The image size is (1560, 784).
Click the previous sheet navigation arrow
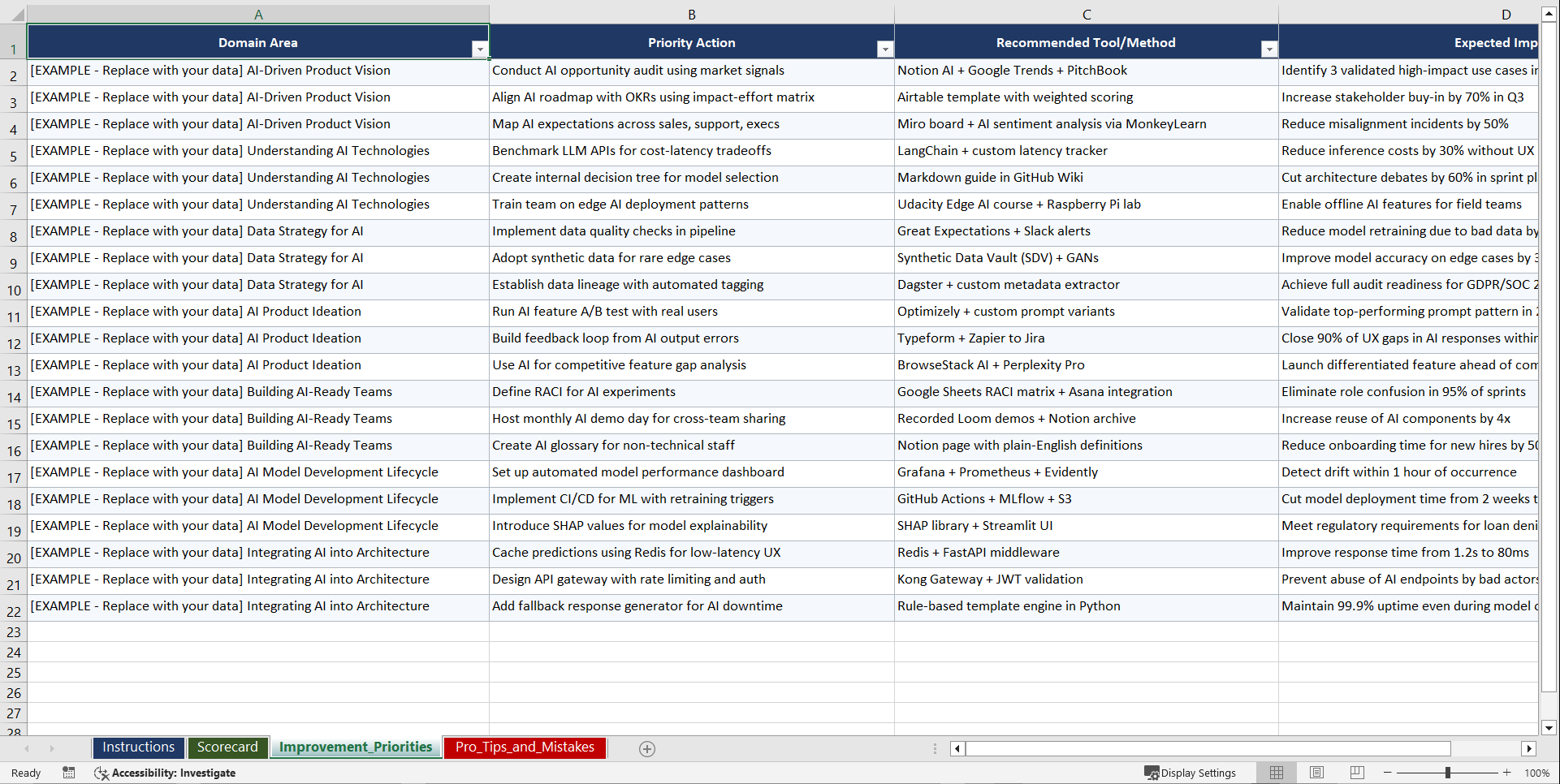28,748
